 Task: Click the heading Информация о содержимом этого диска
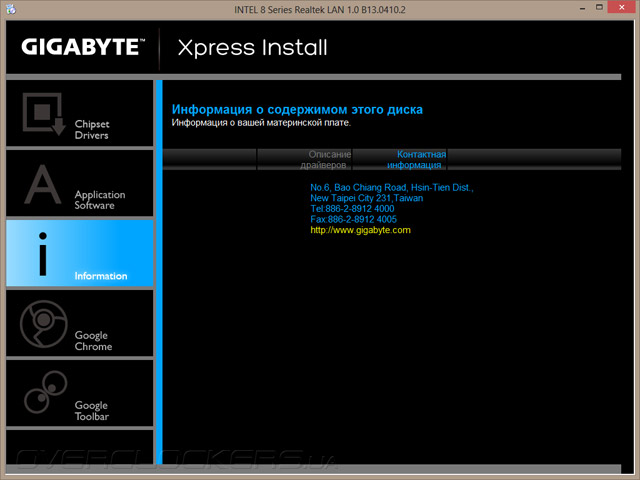[x=297, y=109]
